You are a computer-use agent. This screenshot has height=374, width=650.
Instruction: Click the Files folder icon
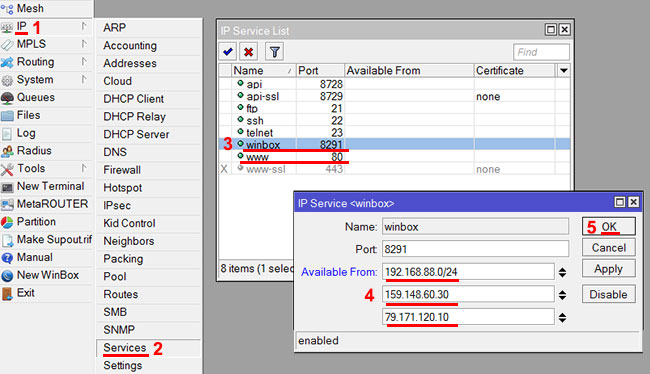point(7,116)
